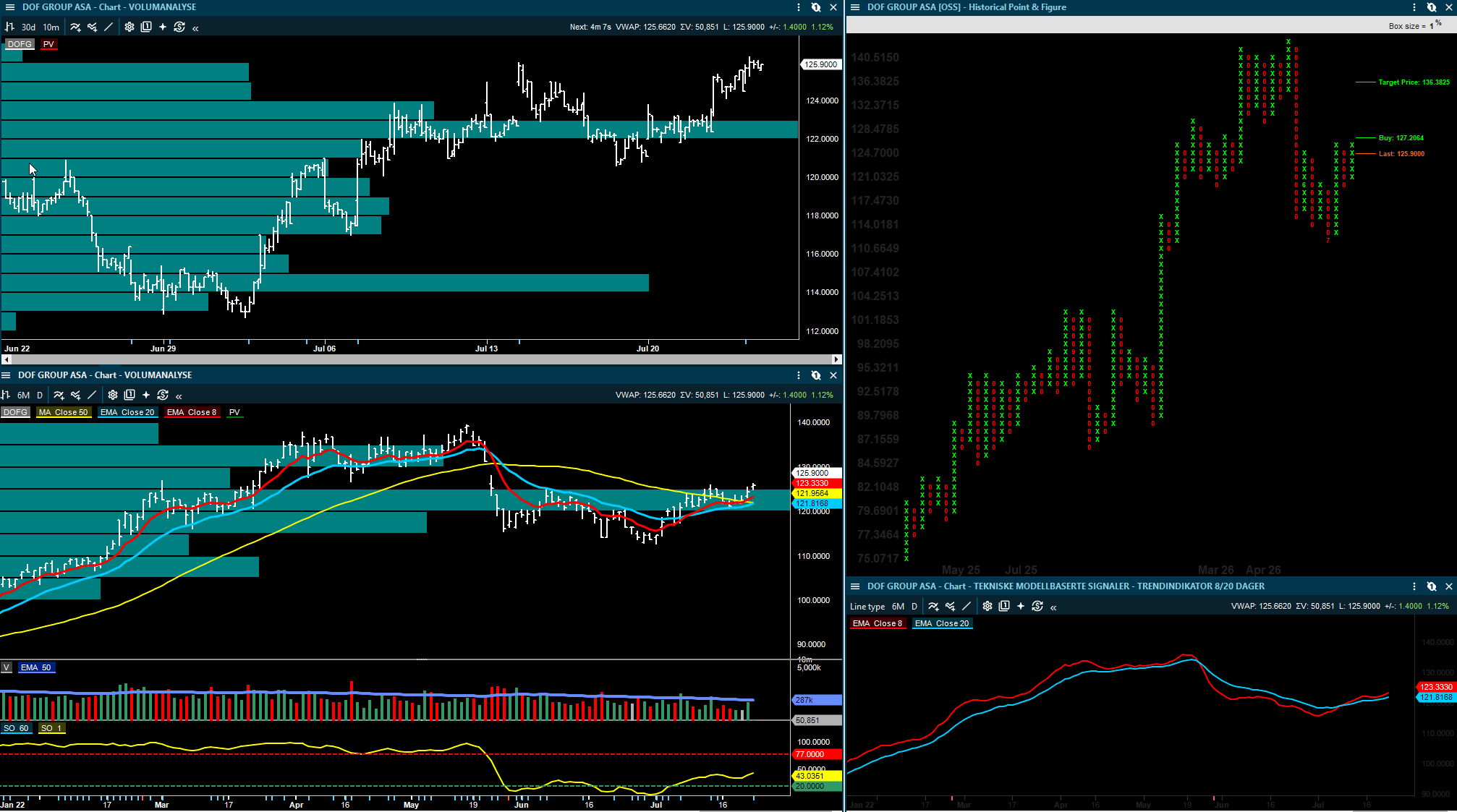Viewport: 1457px width, 812px height.
Task: Open hamburger menu of middle 6M chart panel
Action: coord(6,375)
